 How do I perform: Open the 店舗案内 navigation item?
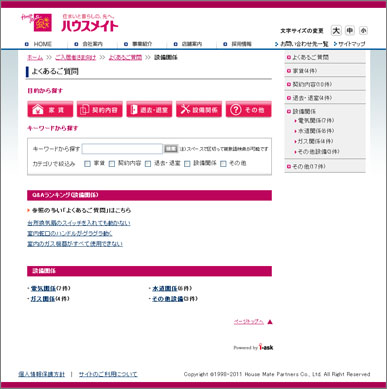click(x=188, y=44)
